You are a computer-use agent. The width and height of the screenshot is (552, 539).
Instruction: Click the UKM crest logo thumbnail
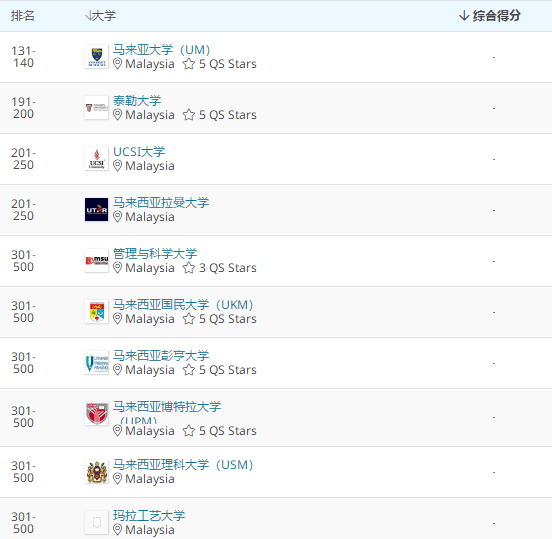[96, 312]
